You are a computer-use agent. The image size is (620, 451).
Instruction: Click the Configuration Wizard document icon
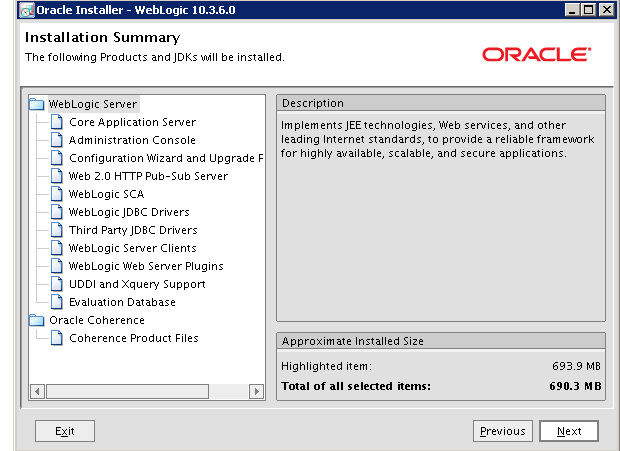click(57, 158)
